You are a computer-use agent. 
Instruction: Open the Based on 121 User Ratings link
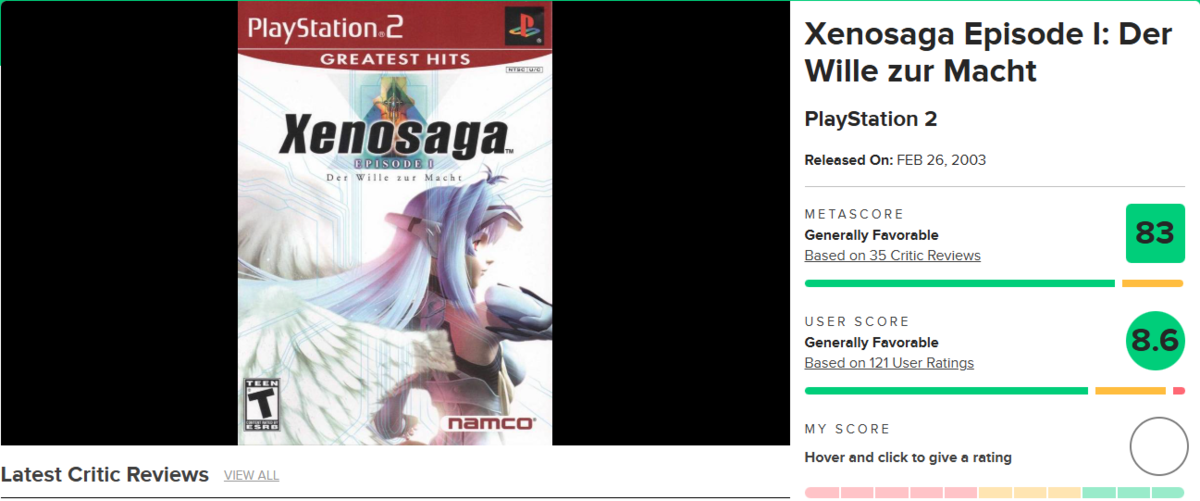tap(889, 363)
